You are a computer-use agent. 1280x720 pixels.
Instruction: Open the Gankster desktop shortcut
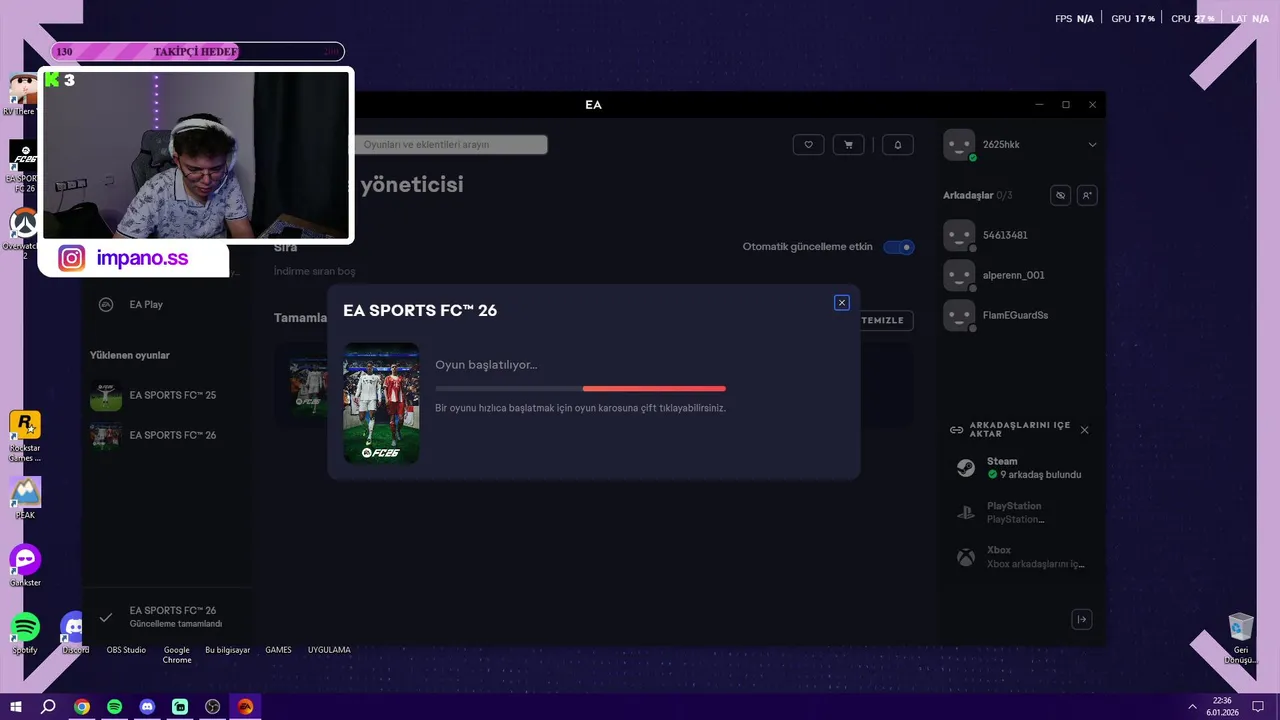coord(25,565)
